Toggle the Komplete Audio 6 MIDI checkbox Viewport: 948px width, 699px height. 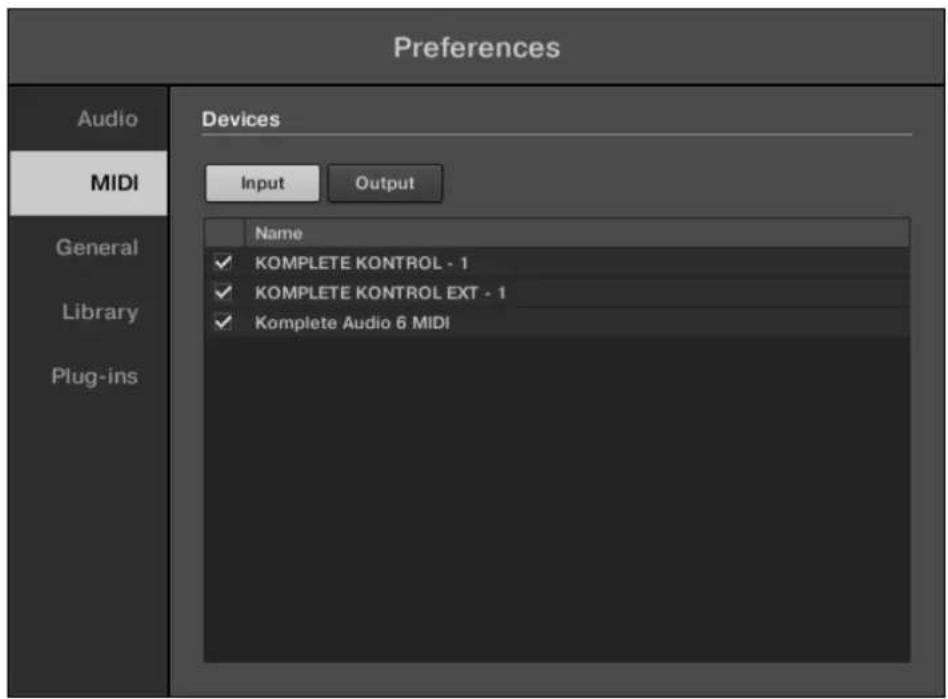point(223,323)
